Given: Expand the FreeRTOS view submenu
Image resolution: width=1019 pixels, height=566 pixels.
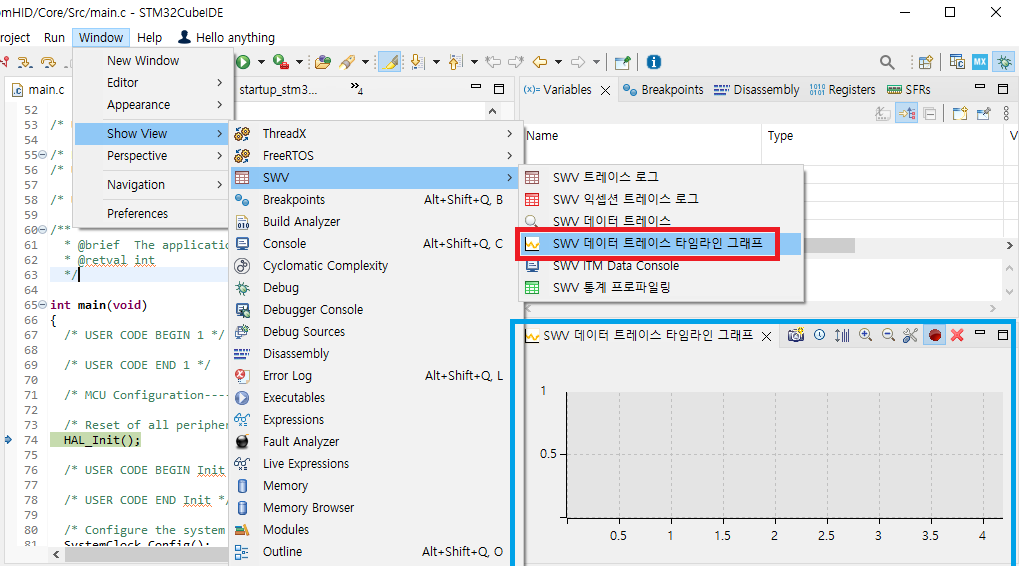Looking at the screenshot, I should [x=375, y=155].
